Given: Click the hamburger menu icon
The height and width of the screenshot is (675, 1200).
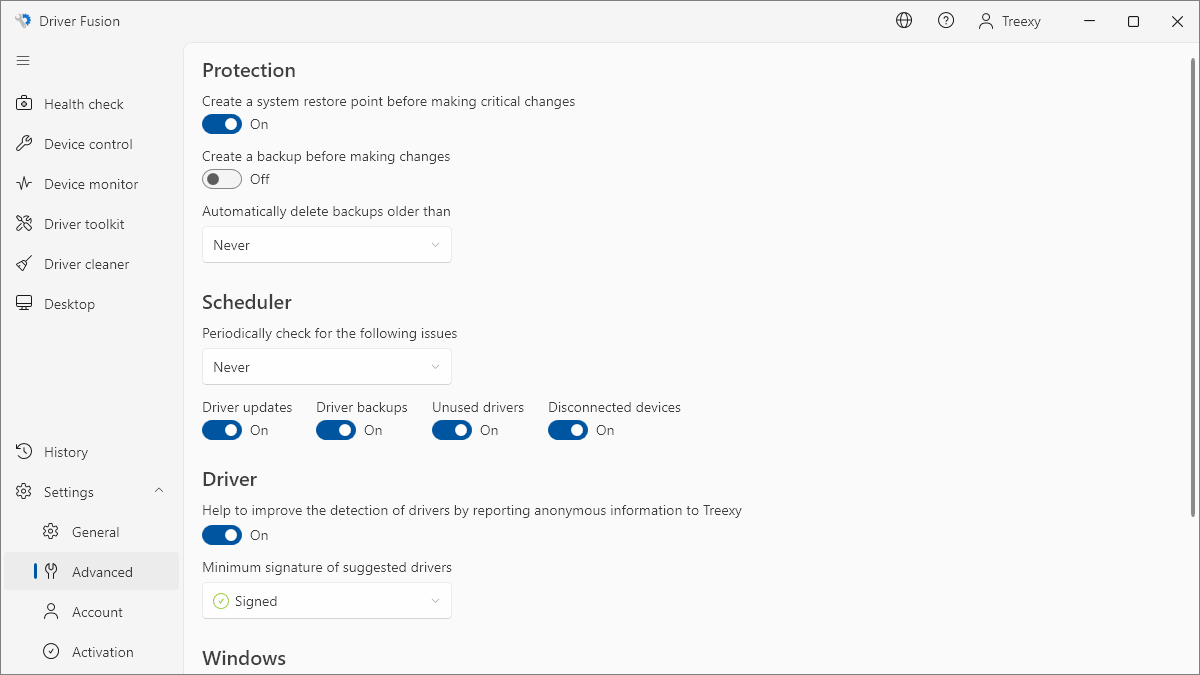Looking at the screenshot, I should (x=23, y=61).
